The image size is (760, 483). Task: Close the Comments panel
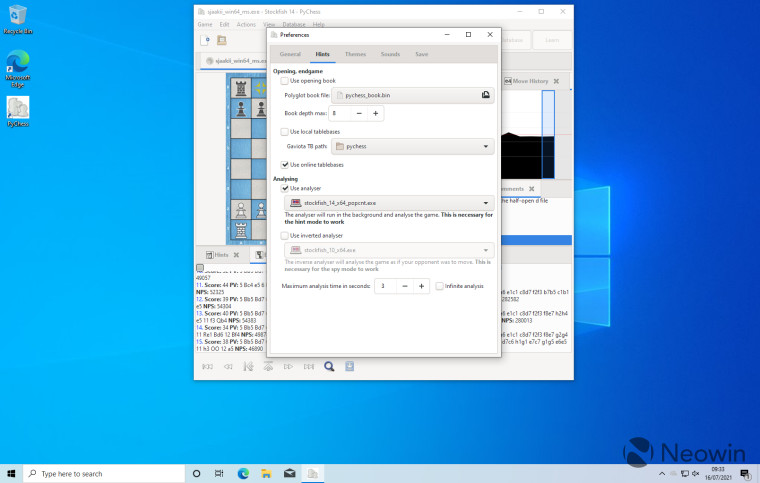pyautogui.click(x=531, y=189)
